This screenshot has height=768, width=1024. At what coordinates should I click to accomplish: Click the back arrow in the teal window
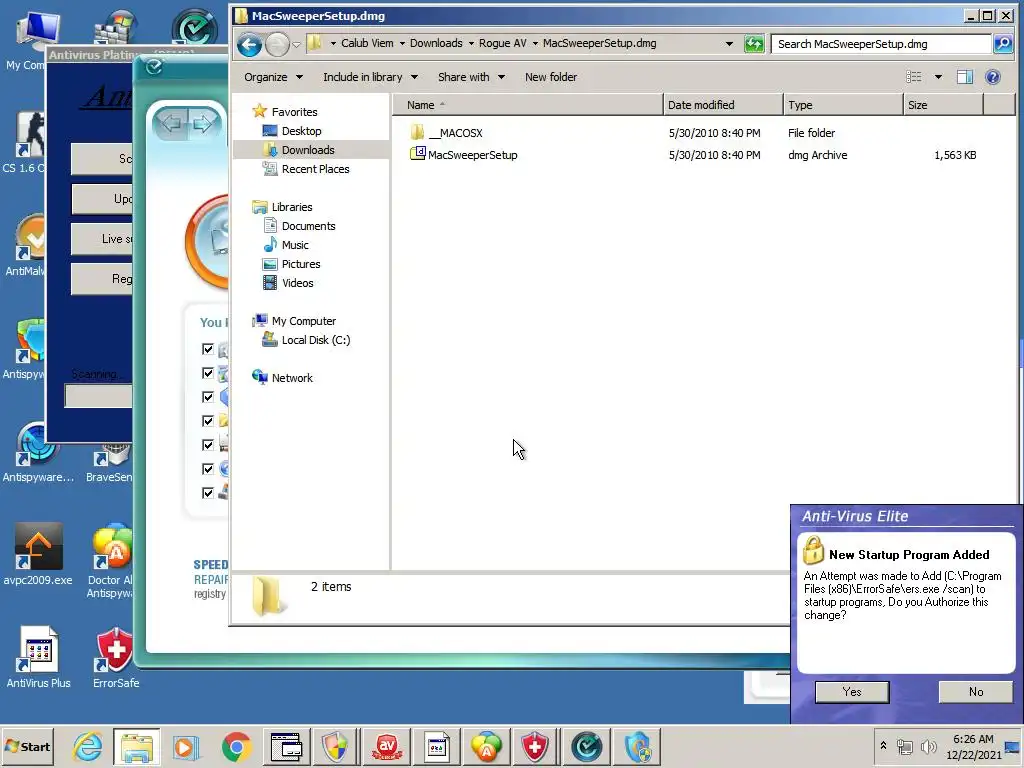point(172,123)
